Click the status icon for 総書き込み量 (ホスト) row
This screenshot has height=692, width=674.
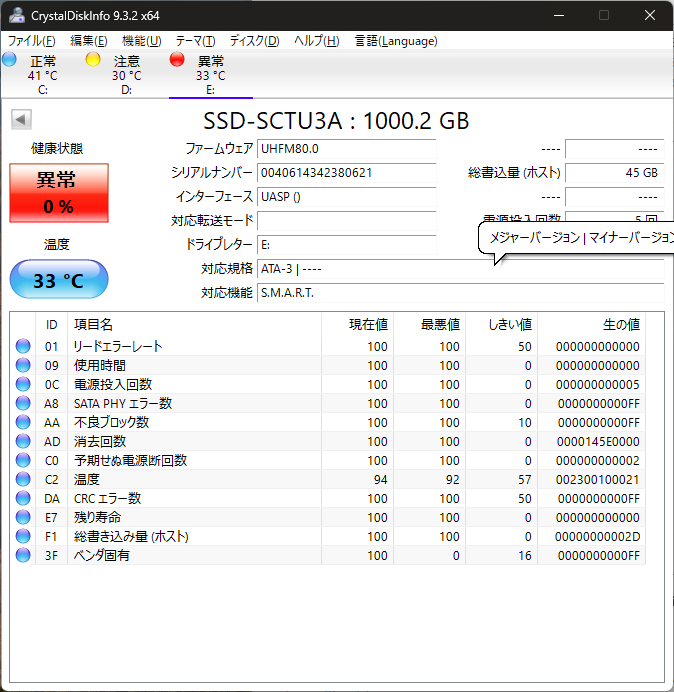23,536
